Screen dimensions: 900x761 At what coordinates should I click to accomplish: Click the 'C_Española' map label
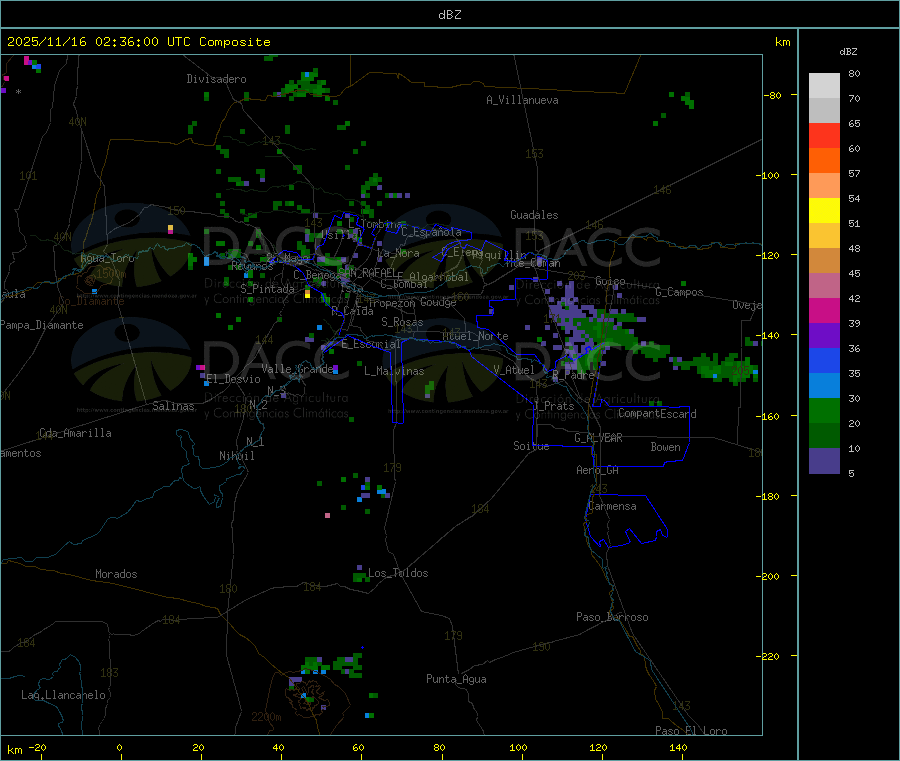pyautogui.click(x=431, y=232)
